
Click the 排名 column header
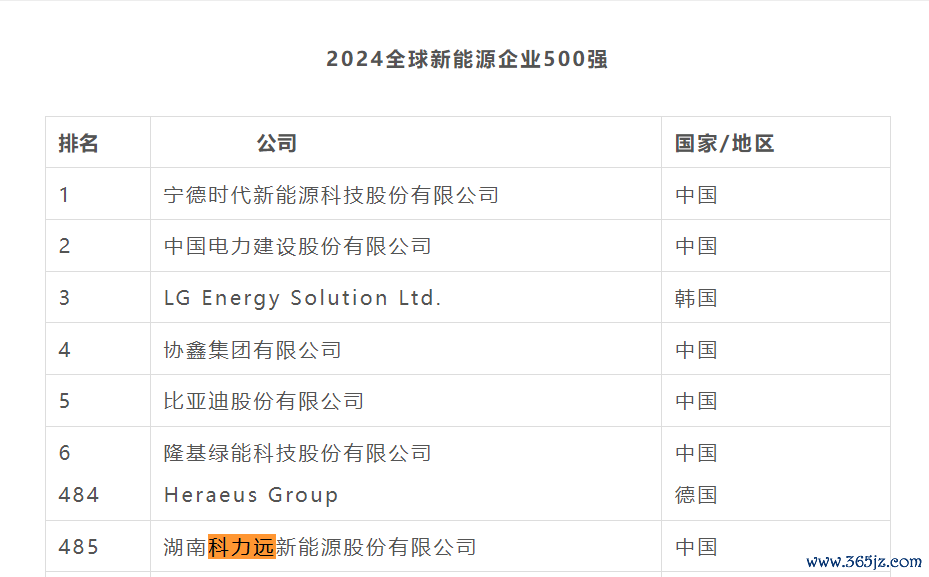(78, 143)
